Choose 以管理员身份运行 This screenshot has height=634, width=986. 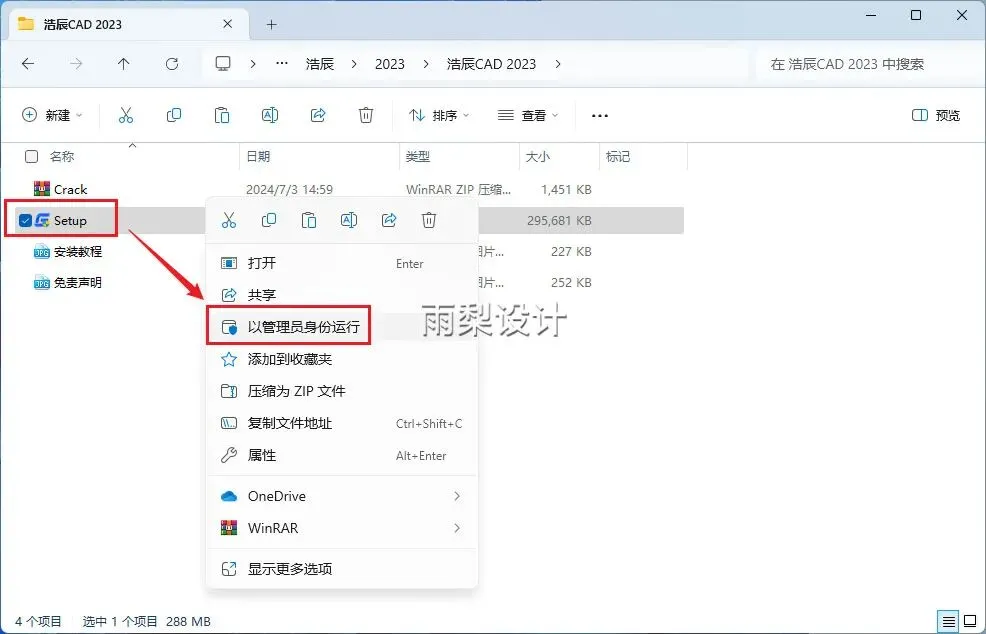tap(342, 327)
